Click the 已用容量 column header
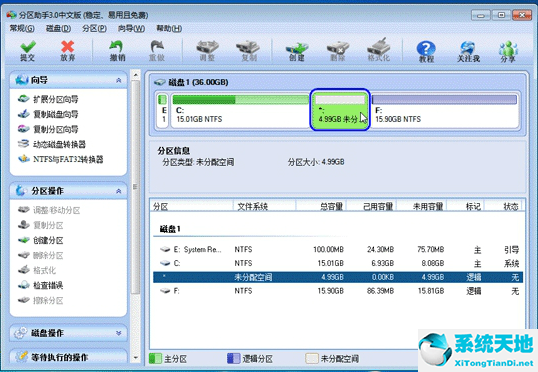 click(x=372, y=206)
